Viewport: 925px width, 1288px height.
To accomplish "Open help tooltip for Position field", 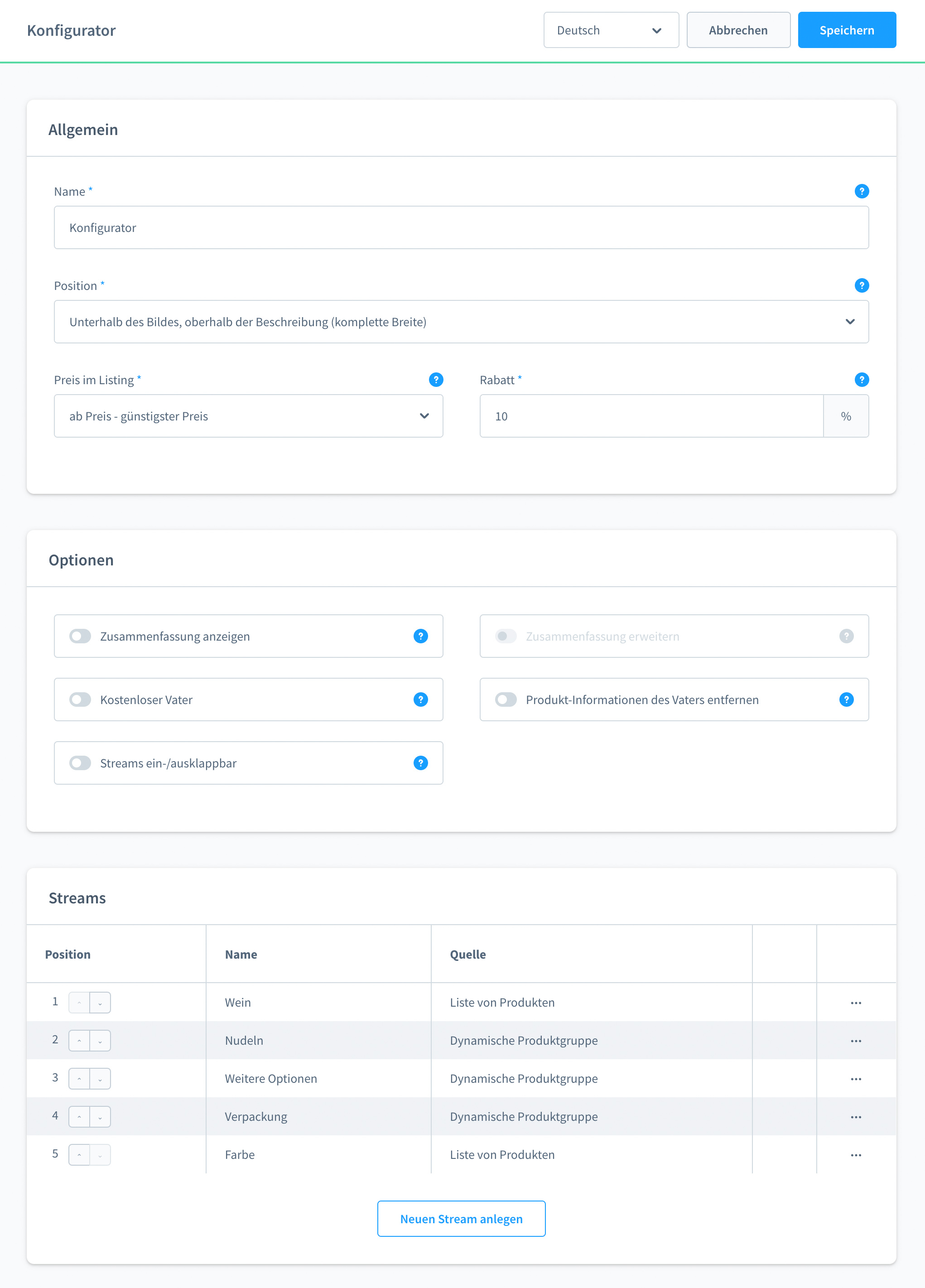I will point(862,286).
